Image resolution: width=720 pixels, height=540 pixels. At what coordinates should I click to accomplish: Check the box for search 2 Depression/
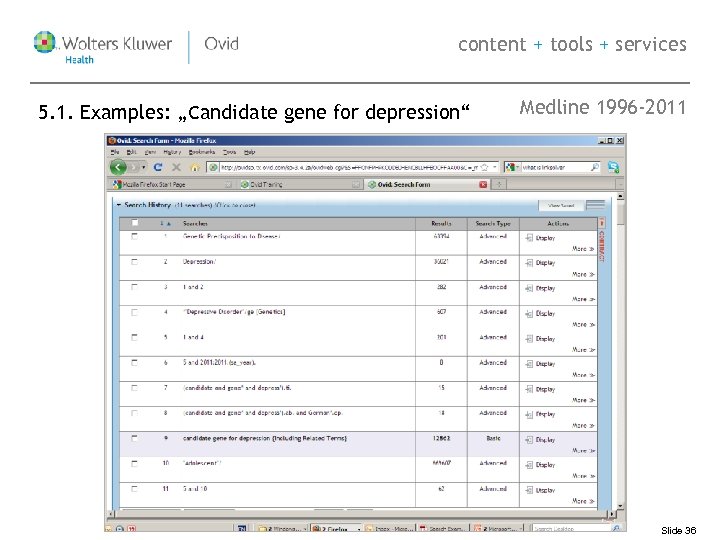135,262
